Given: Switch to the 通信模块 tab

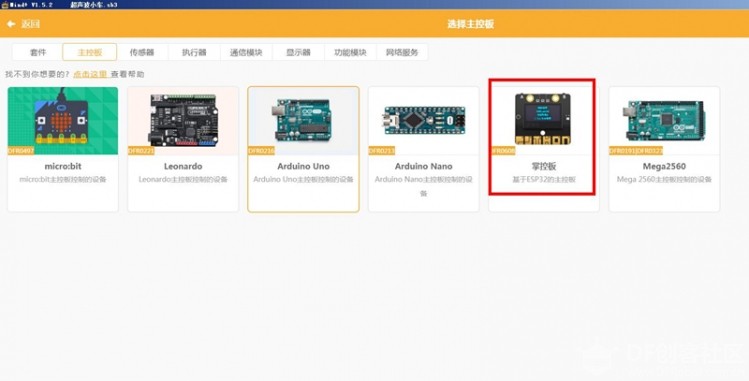Looking at the screenshot, I should (246, 52).
